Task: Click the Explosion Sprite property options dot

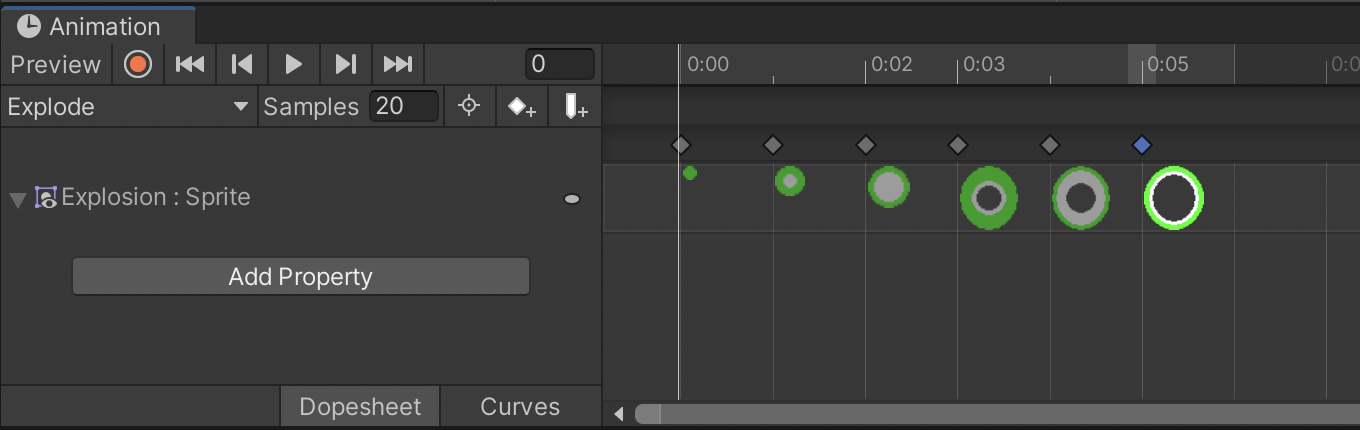Action: pos(572,199)
